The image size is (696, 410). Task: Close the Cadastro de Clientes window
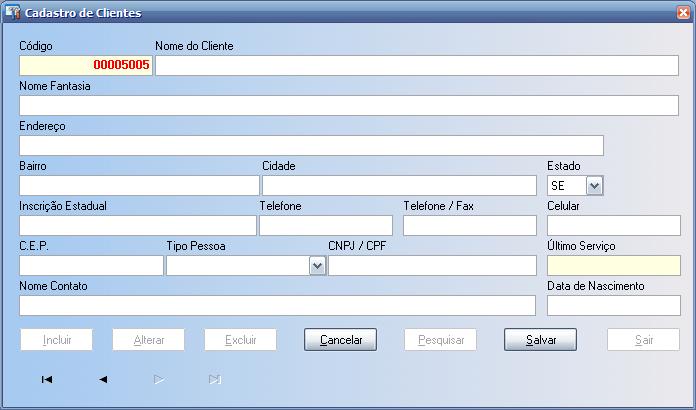(x=682, y=13)
